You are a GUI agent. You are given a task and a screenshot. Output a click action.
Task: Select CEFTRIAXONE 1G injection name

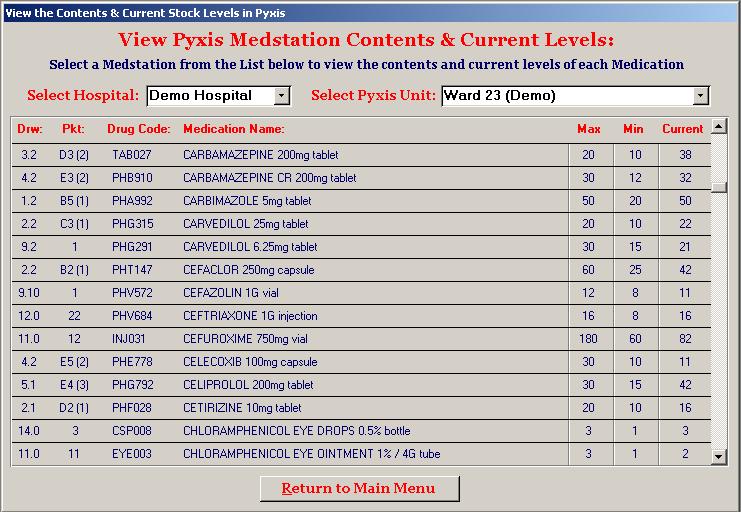250,316
